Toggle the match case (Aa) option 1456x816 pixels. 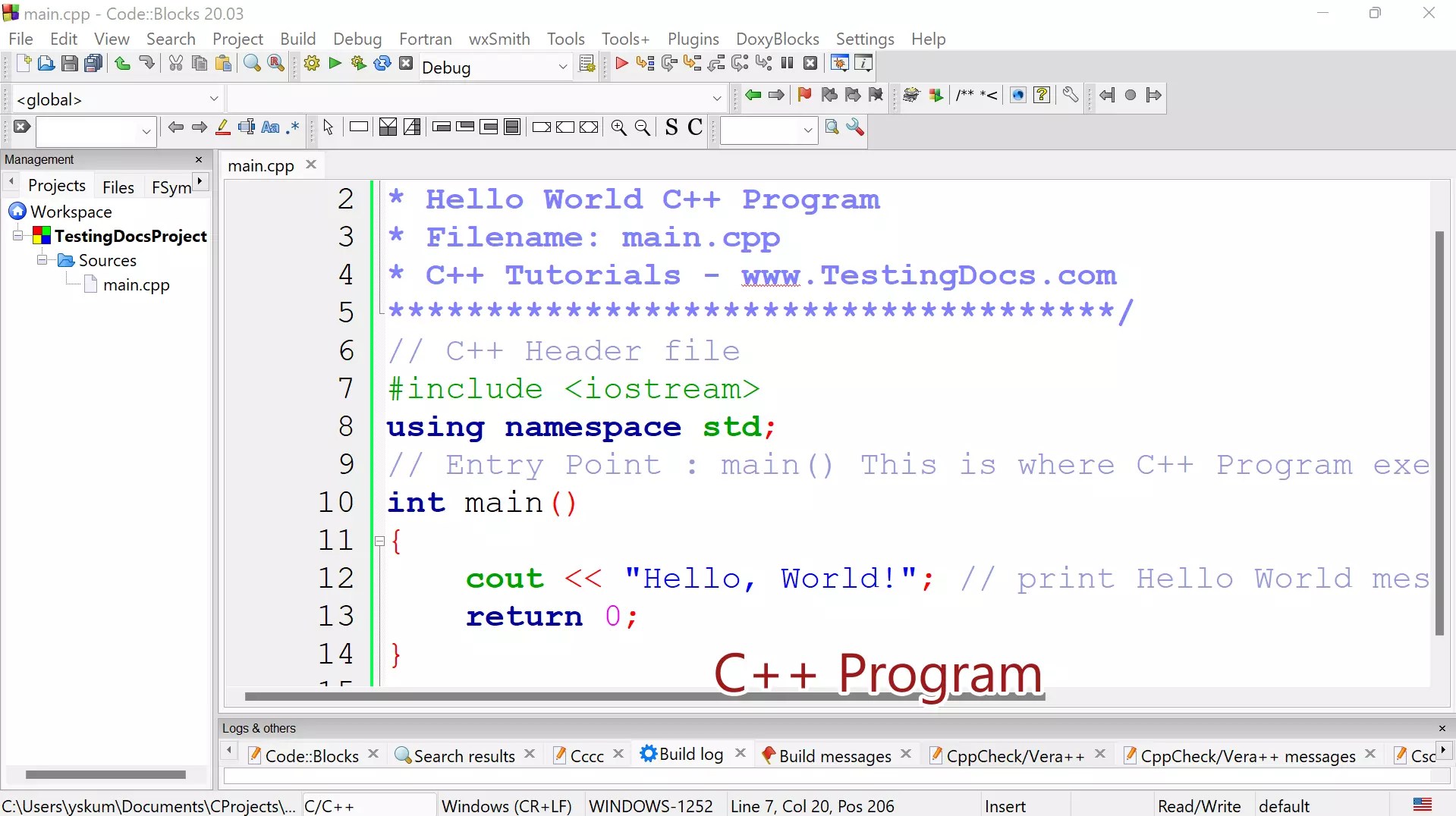click(270, 127)
